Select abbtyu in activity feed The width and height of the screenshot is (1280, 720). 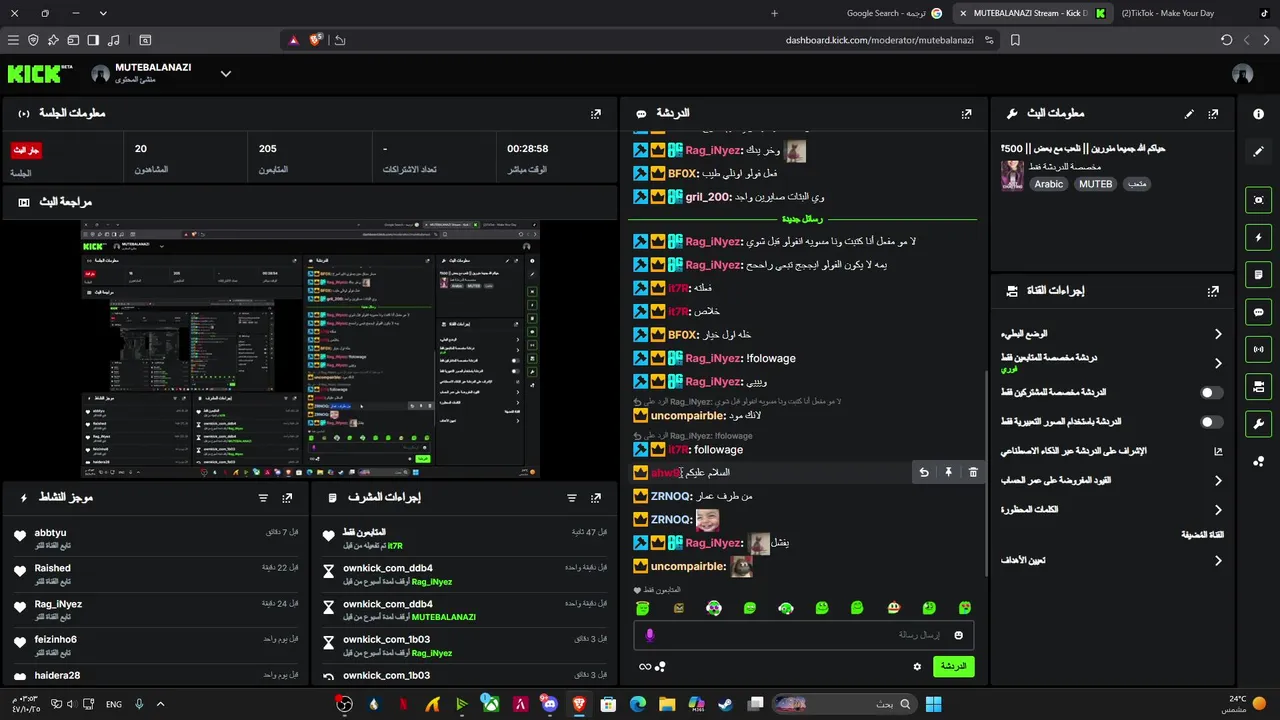click(51, 533)
